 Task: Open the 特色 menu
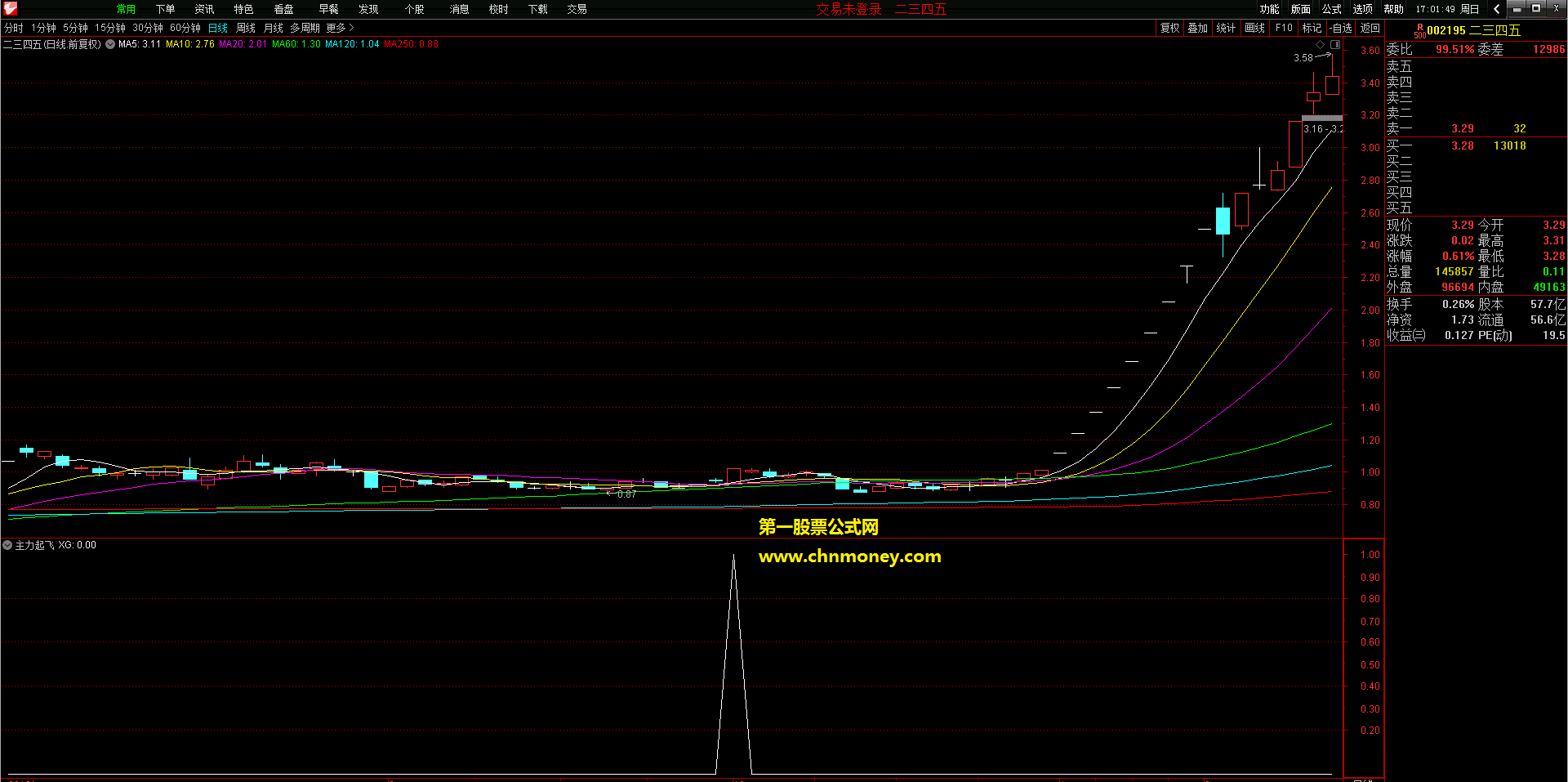243,9
